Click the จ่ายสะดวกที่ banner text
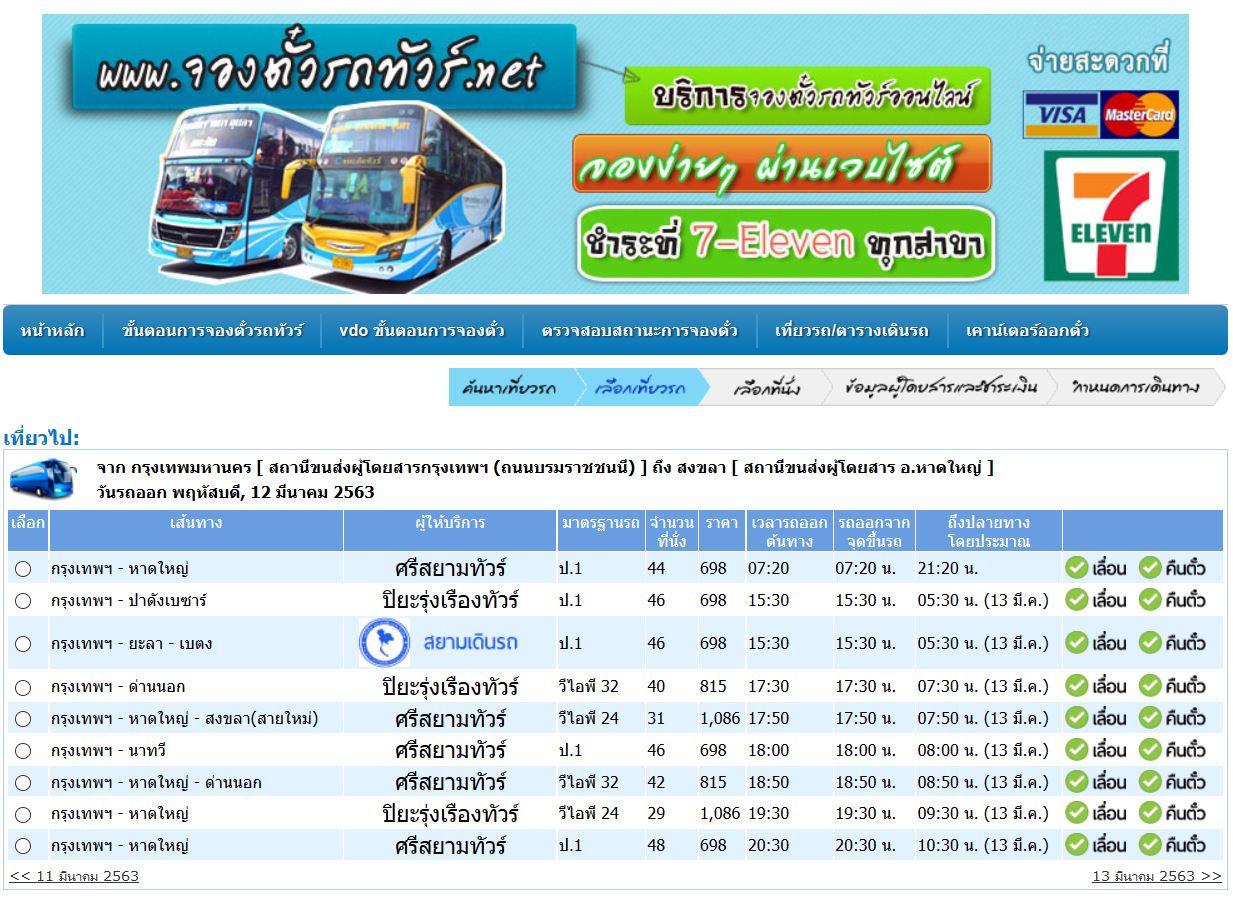1233x902 pixels. [1098, 61]
